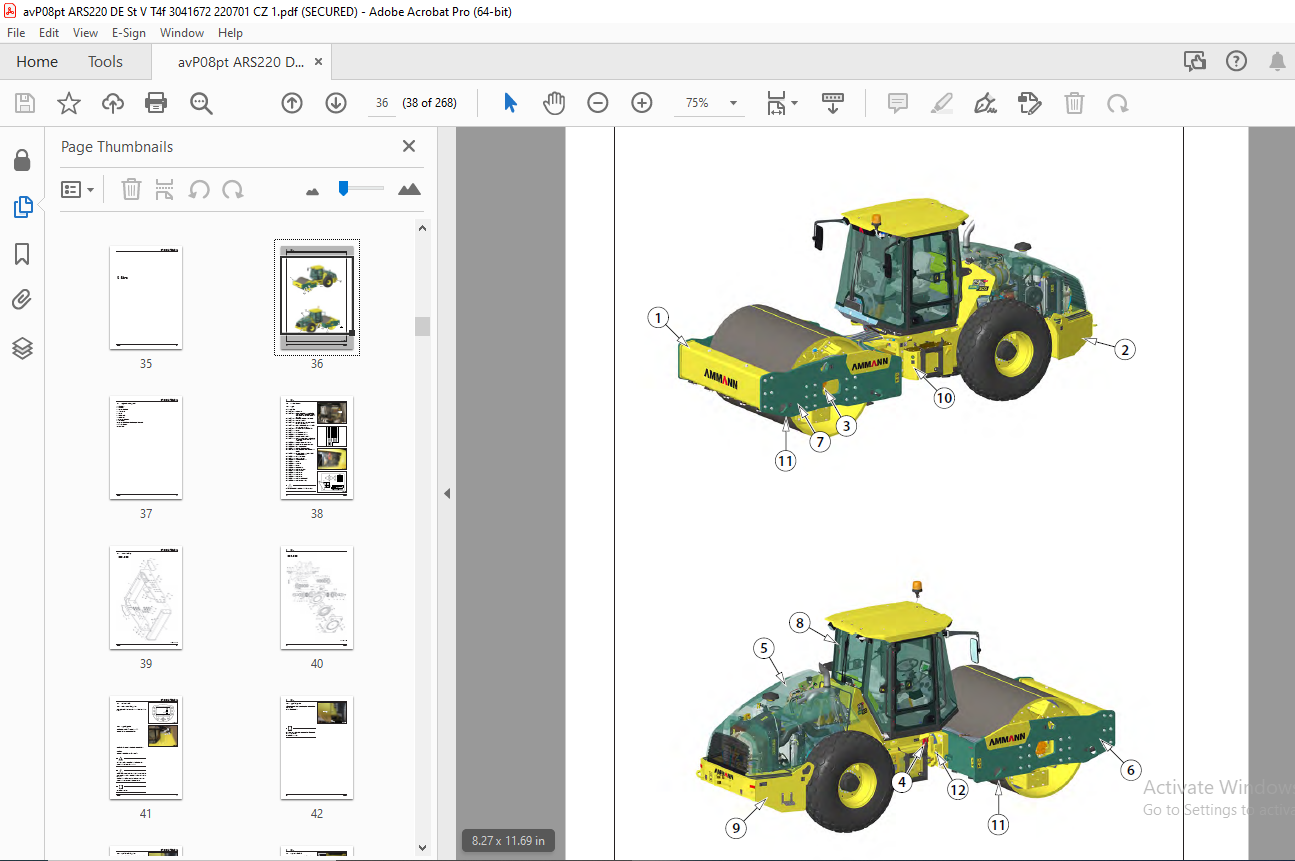Switch to the Home tab
The height and width of the screenshot is (861, 1295).
pos(37,62)
